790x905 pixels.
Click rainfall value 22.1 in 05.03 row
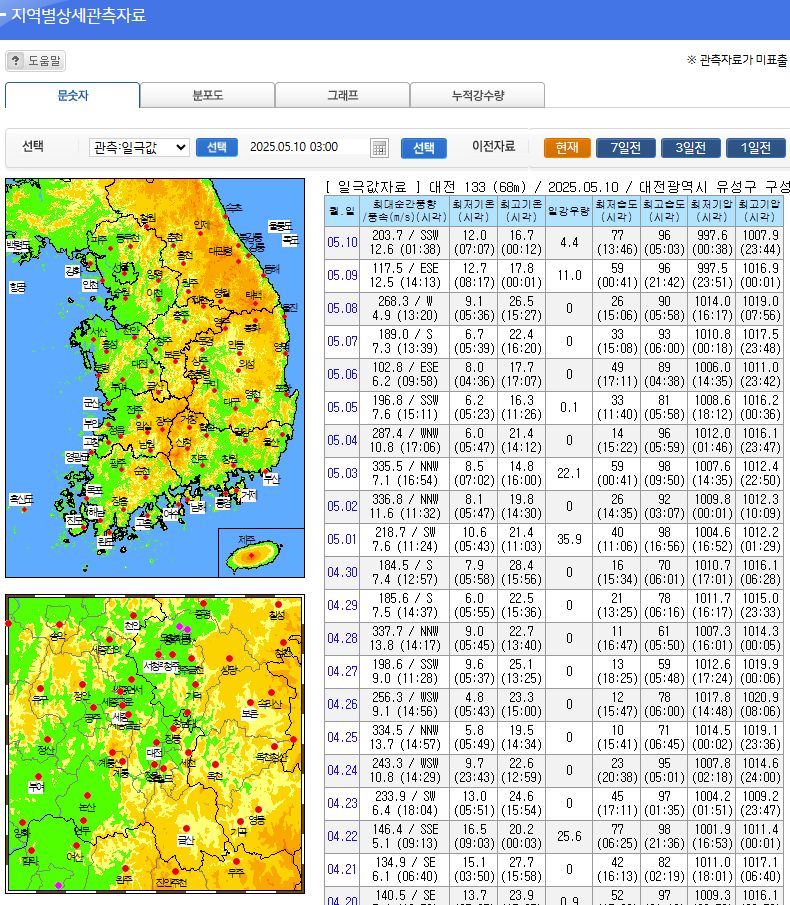569,473
